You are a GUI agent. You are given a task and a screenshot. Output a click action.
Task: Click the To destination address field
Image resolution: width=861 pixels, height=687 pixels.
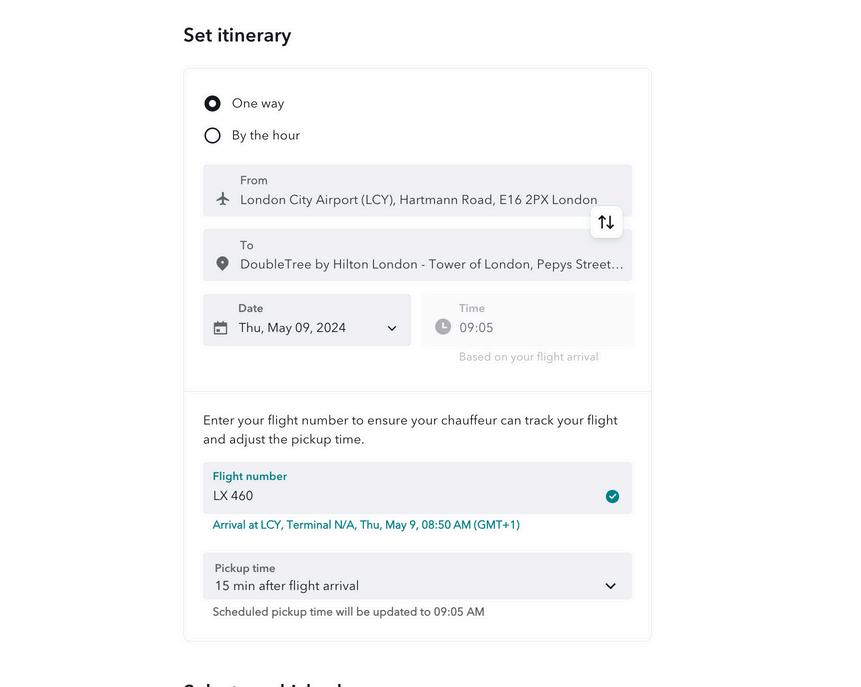[431, 265]
